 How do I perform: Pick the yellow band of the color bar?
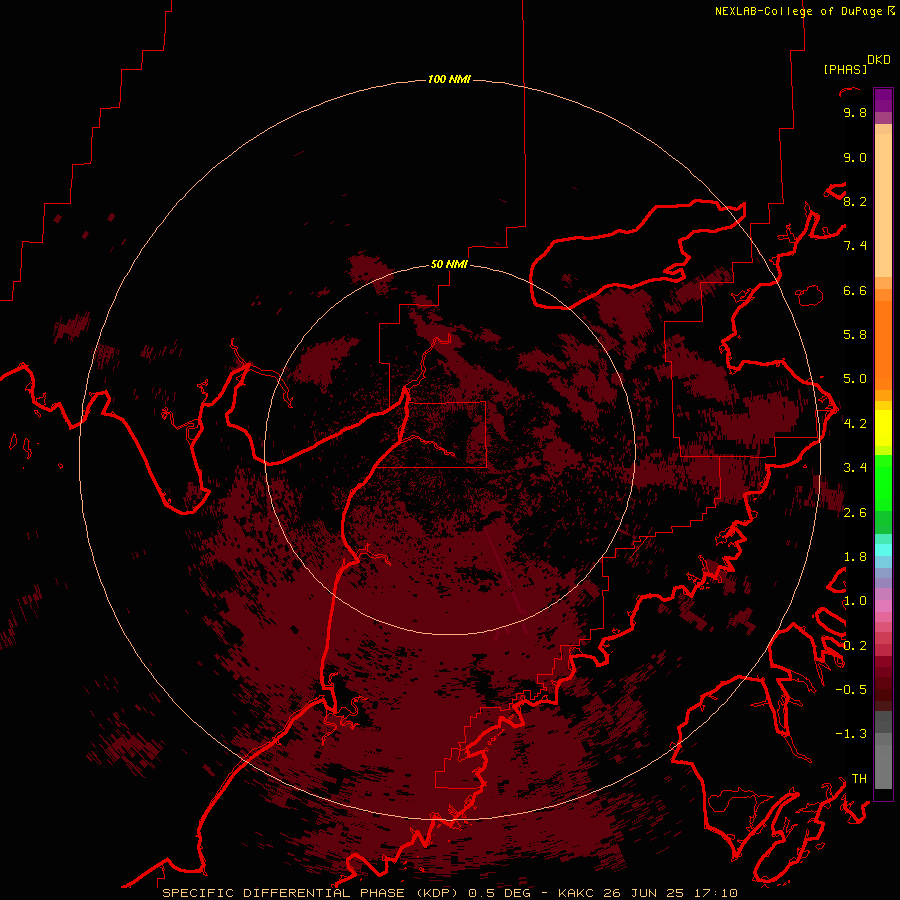(x=883, y=428)
